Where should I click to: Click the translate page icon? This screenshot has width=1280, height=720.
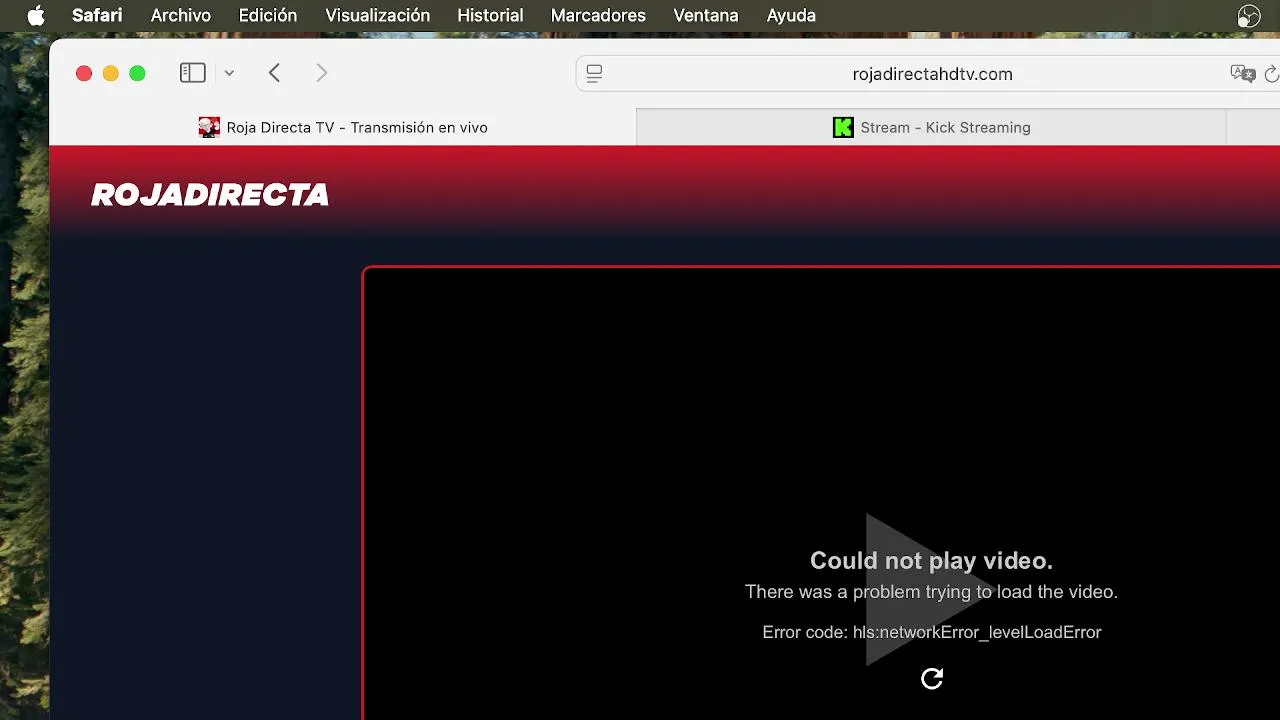click(1242, 74)
